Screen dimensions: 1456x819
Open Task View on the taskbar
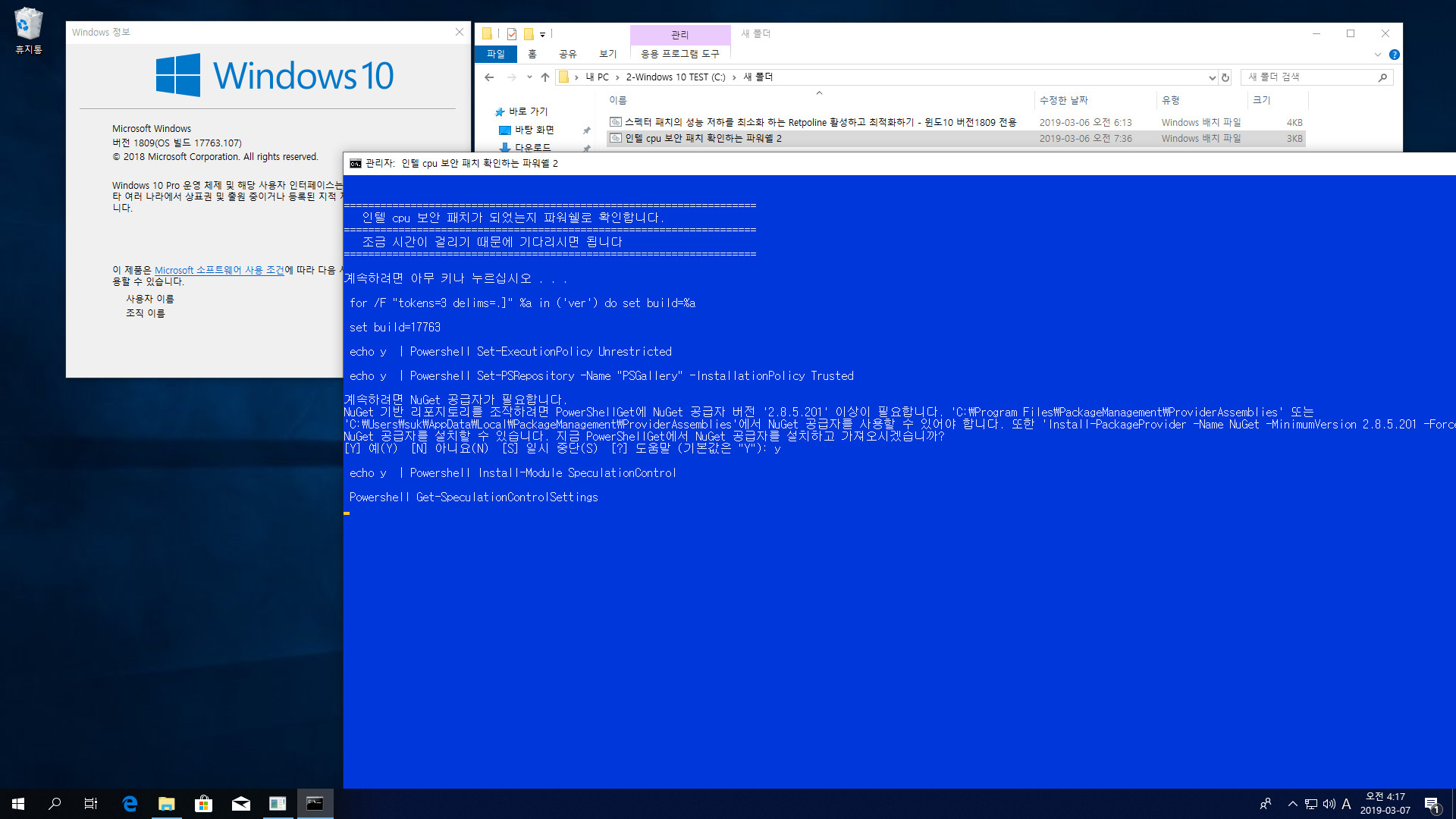[x=91, y=804]
